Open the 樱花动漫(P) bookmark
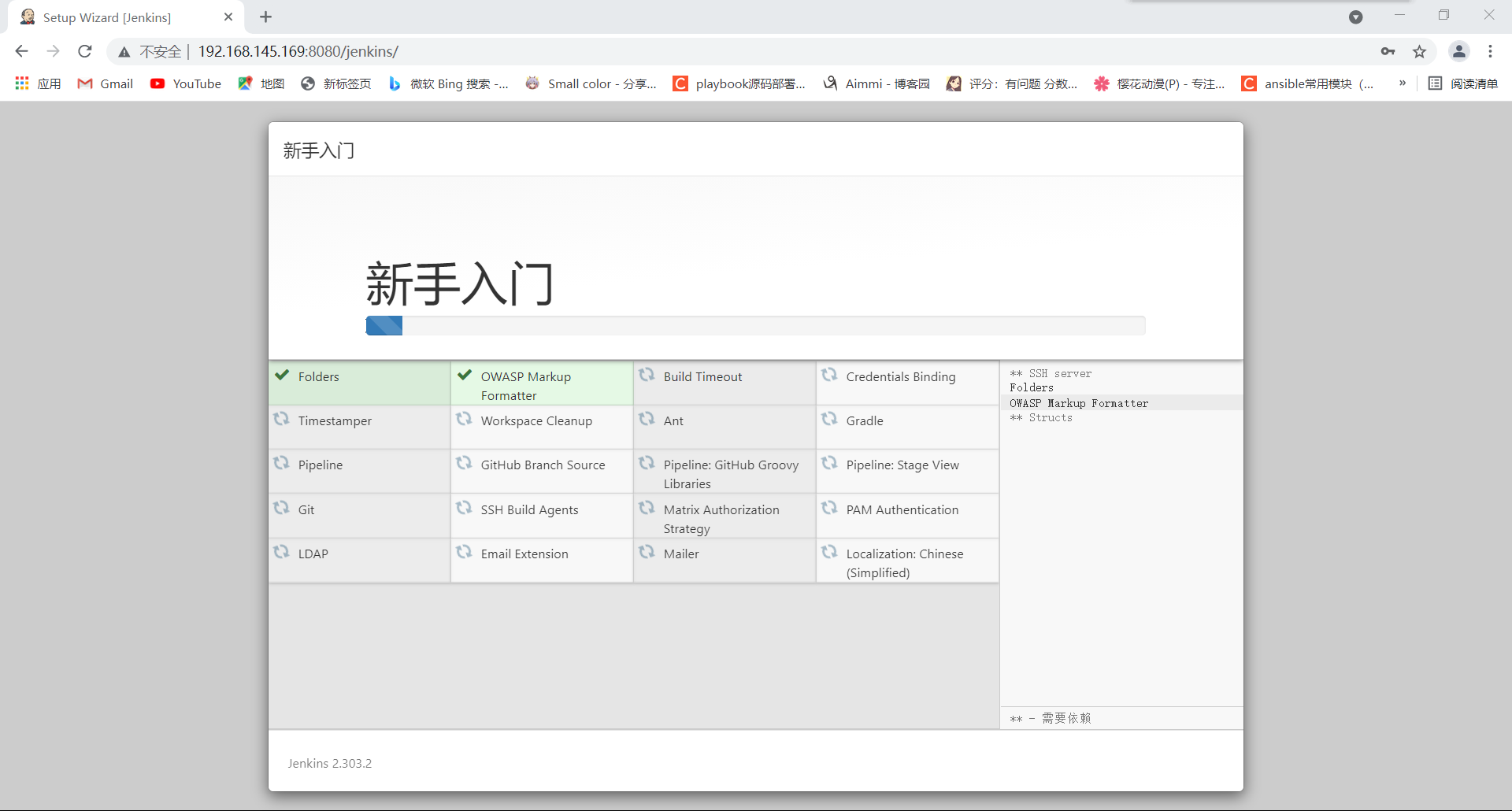This screenshot has width=1512, height=811. click(1159, 83)
